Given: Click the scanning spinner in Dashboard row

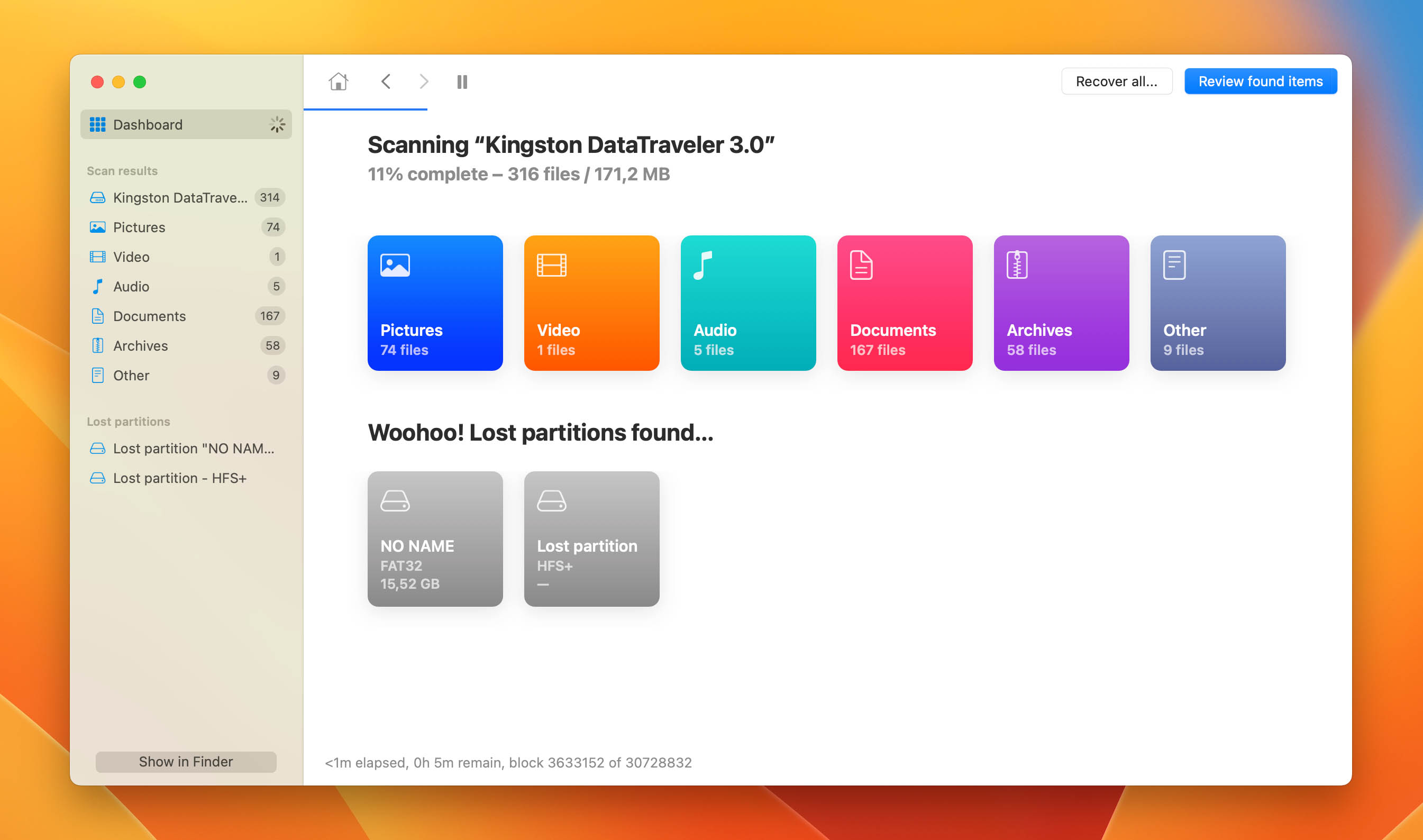Looking at the screenshot, I should (277, 124).
